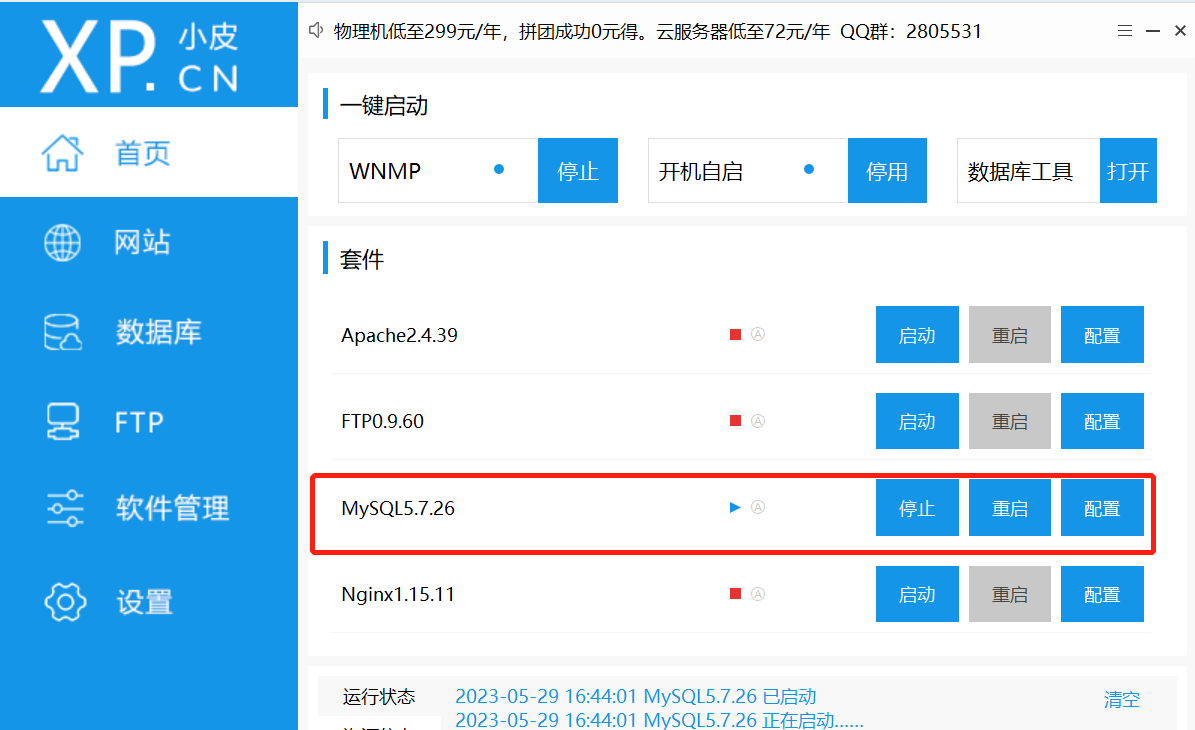Open FTP0.9.60 配置 settings
1195x730 pixels.
(x=1102, y=421)
